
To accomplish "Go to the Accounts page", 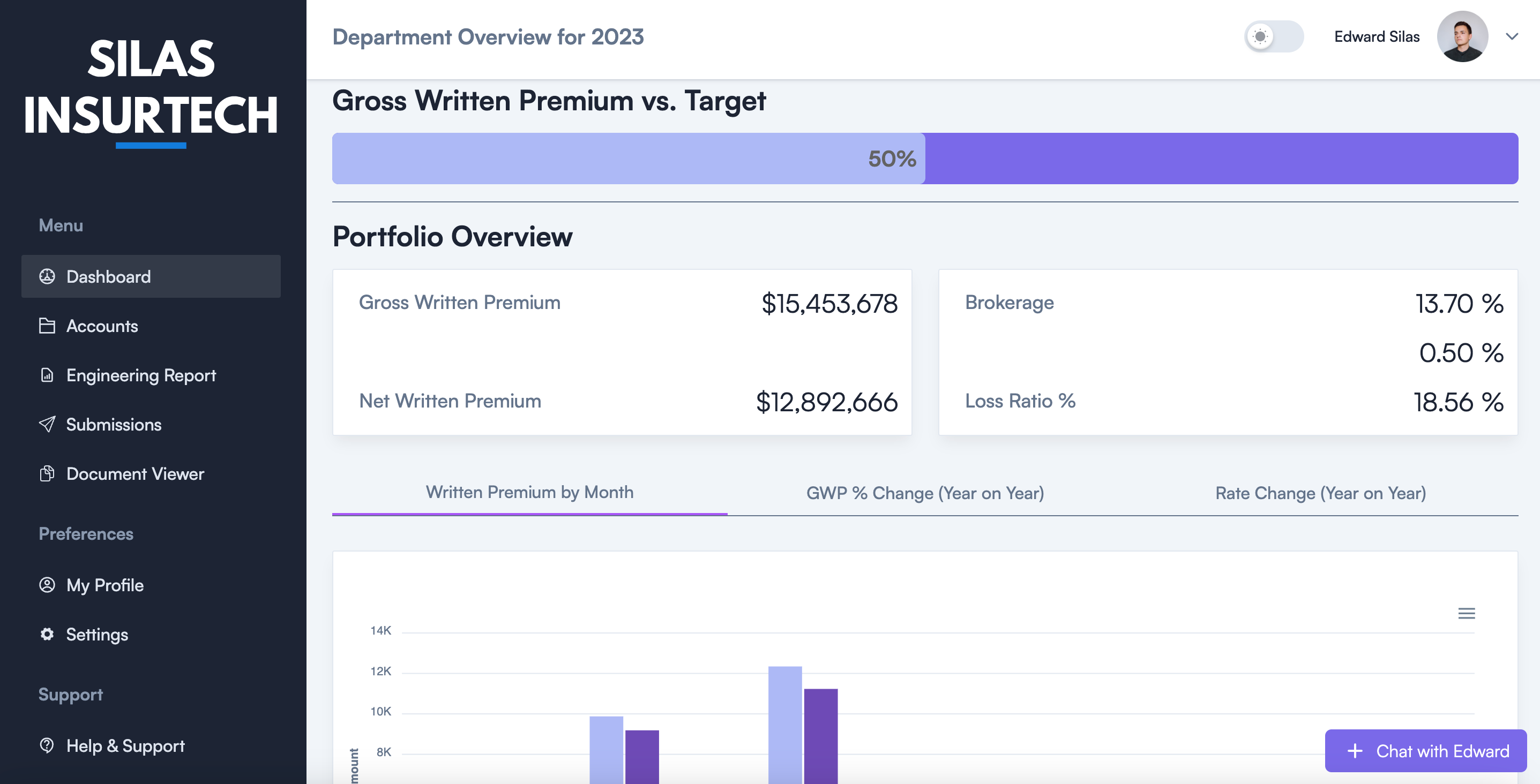I will pyautogui.click(x=151, y=326).
